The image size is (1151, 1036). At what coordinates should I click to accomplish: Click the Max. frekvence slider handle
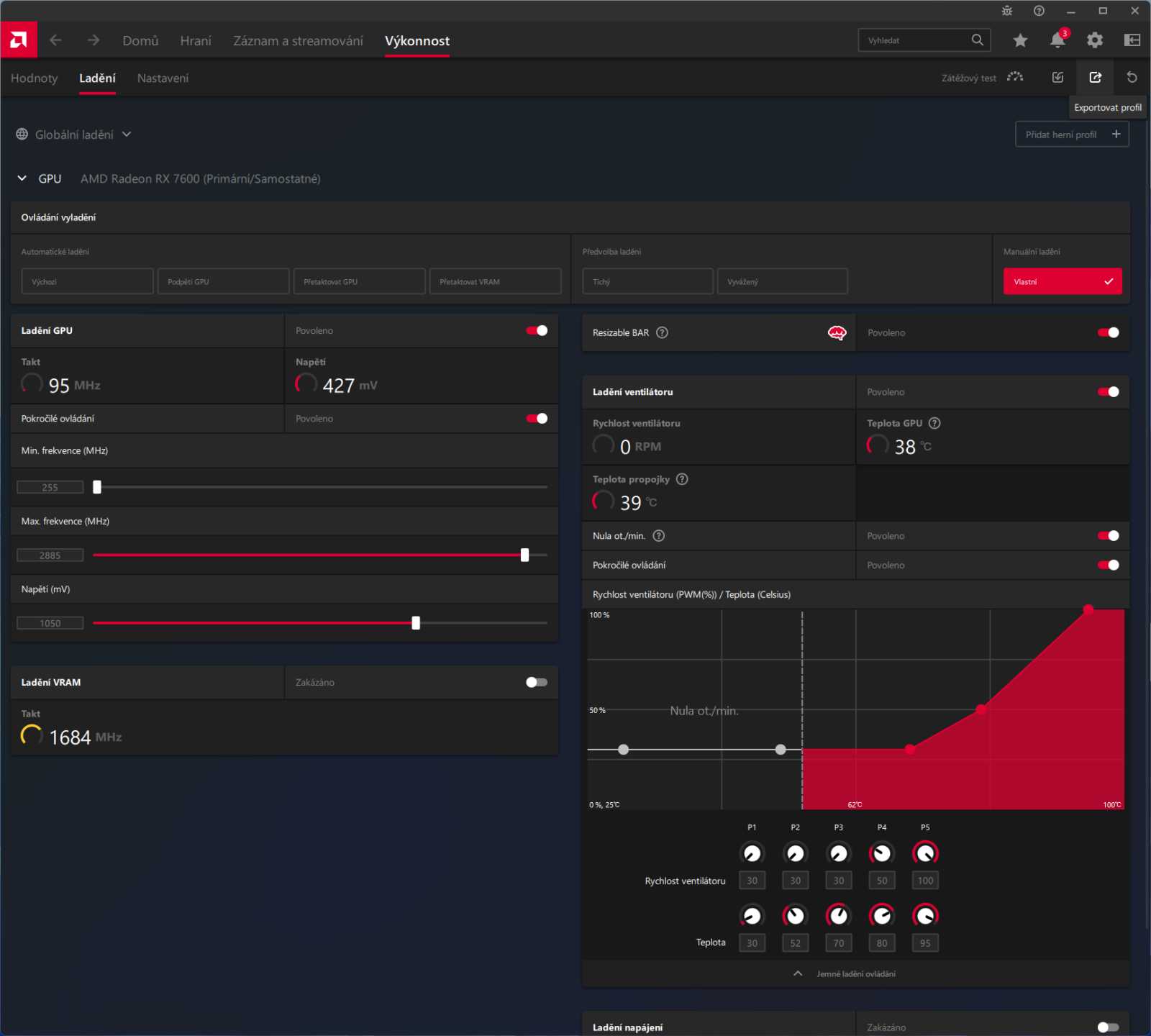[524, 555]
